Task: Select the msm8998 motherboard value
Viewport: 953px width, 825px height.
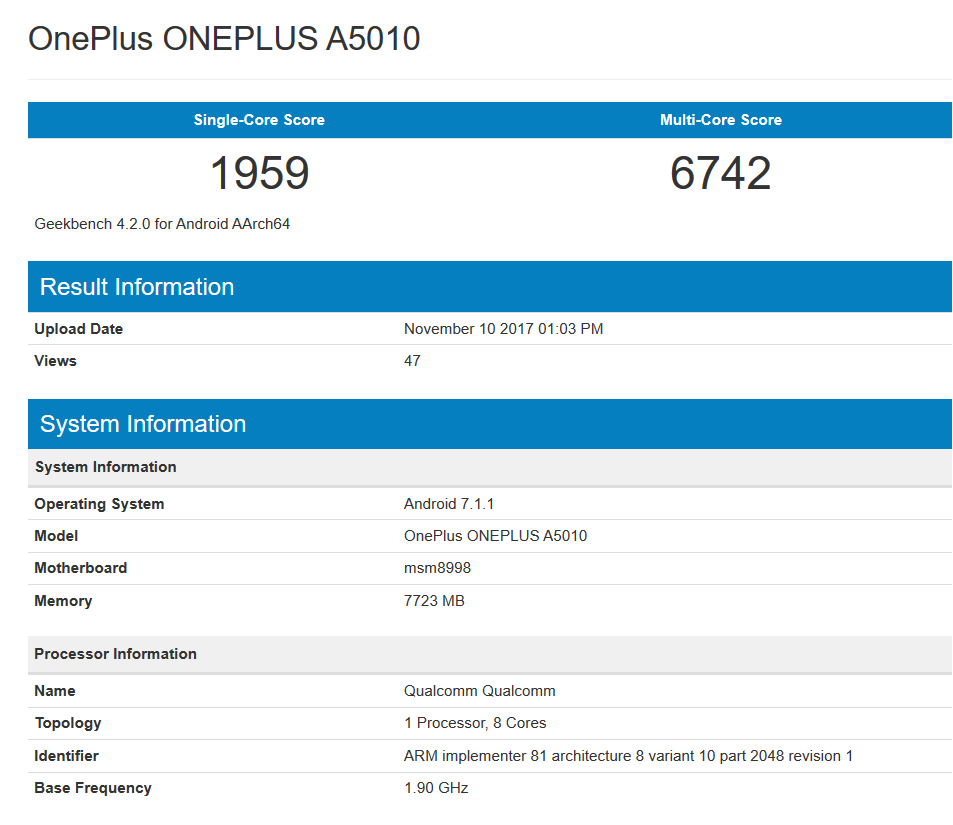Action: click(437, 568)
